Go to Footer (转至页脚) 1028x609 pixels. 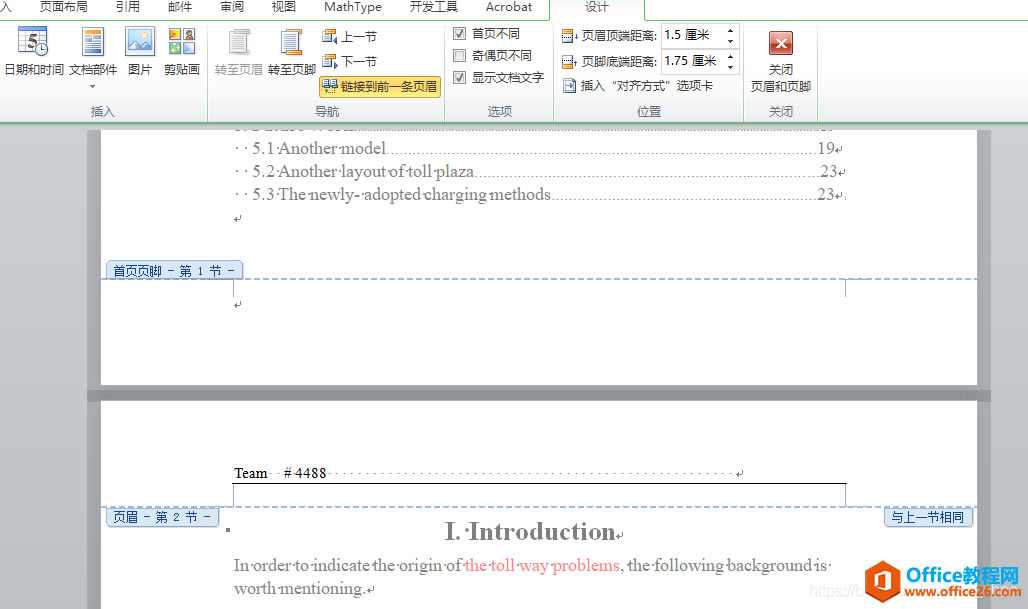pos(292,51)
